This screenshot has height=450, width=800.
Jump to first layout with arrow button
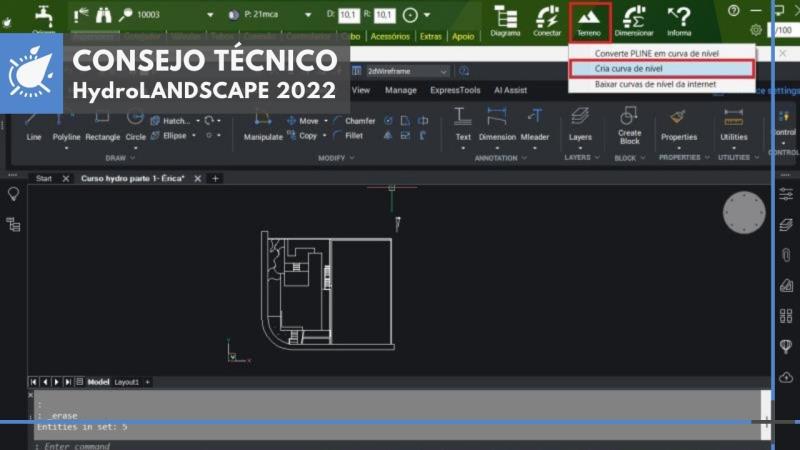click(x=33, y=382)
